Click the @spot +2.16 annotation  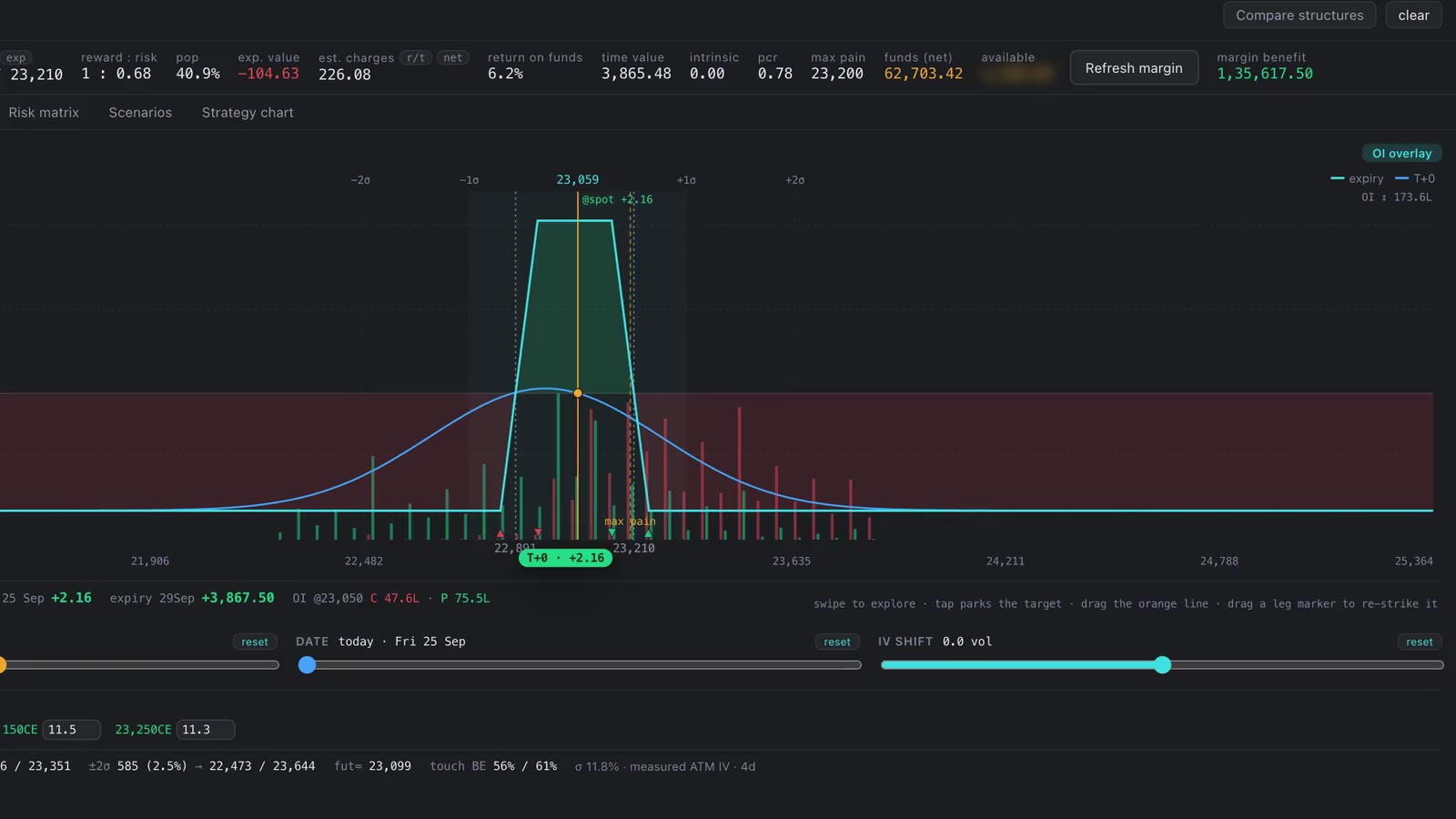coord(617,199)
